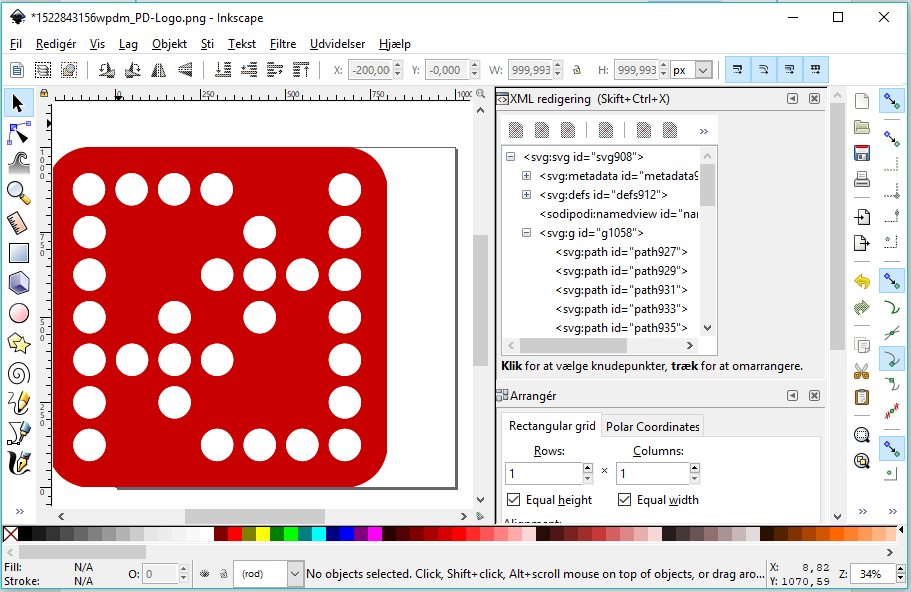
Task: Select the path927 node in XML tree
Action: click(x=621, y=252)
